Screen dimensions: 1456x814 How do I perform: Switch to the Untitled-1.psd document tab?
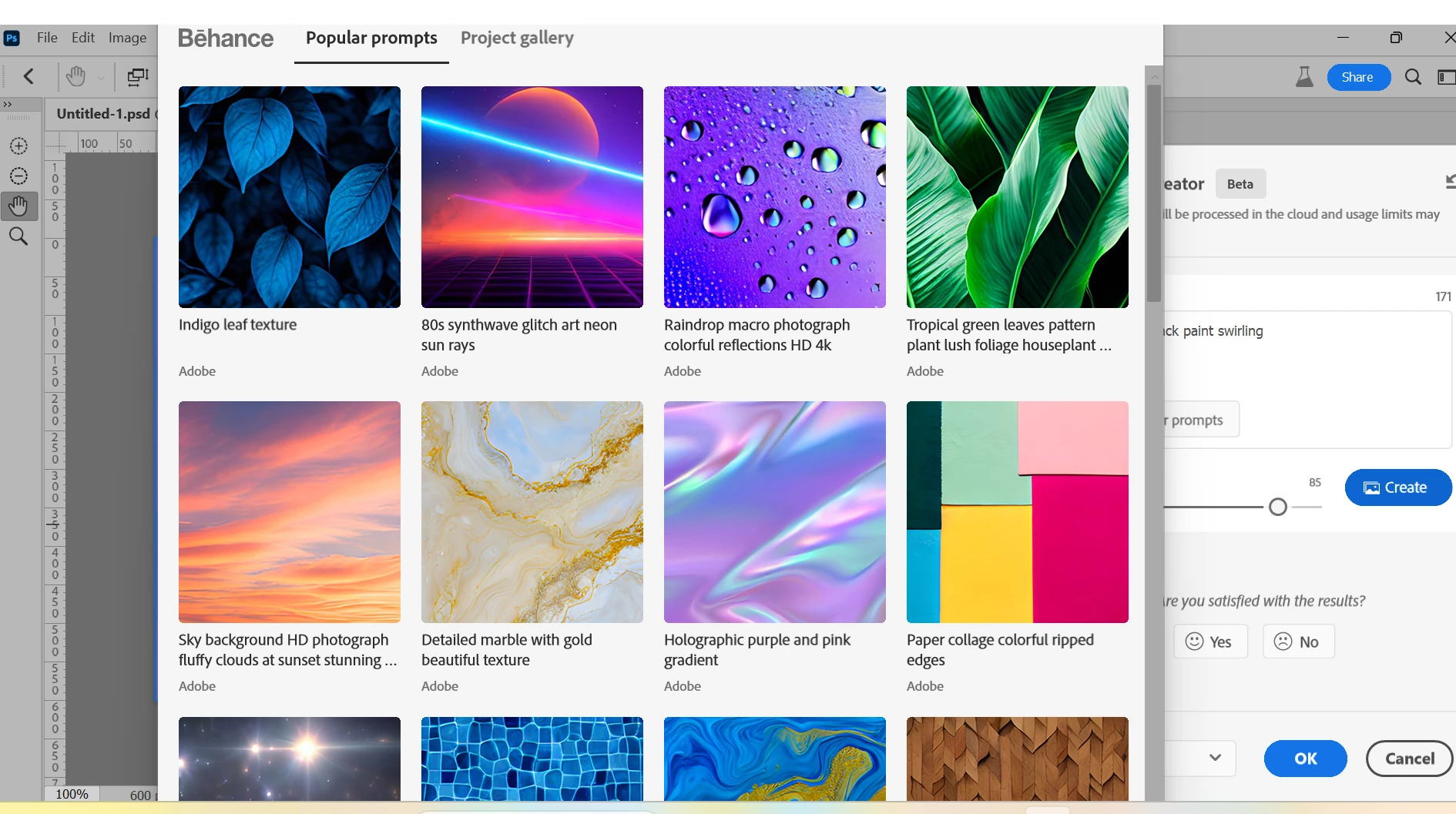coord(103,114)
